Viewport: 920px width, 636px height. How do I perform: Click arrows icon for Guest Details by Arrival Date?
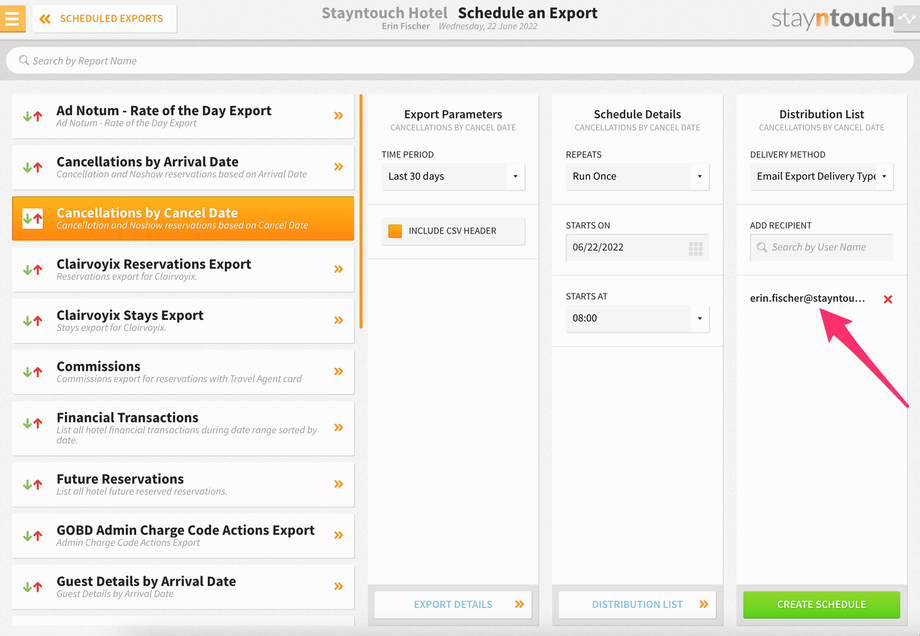tap(32, 586)
